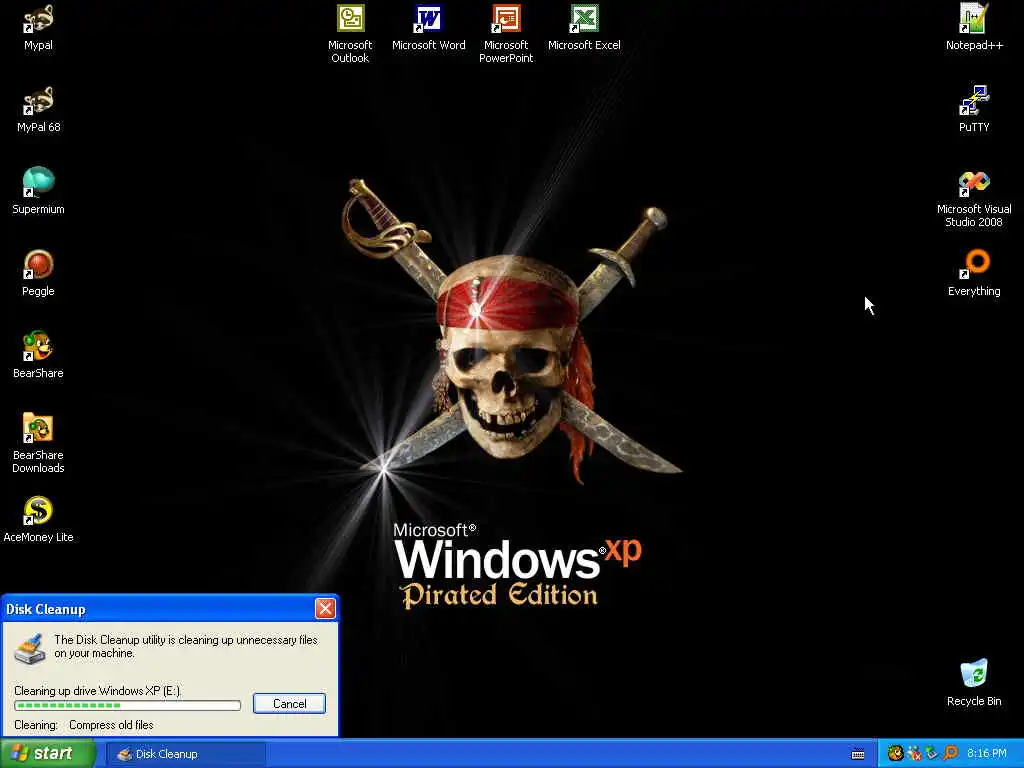
Task: Select Microsoft Visual Studio 2008 icon
Action: pos(974,199)
